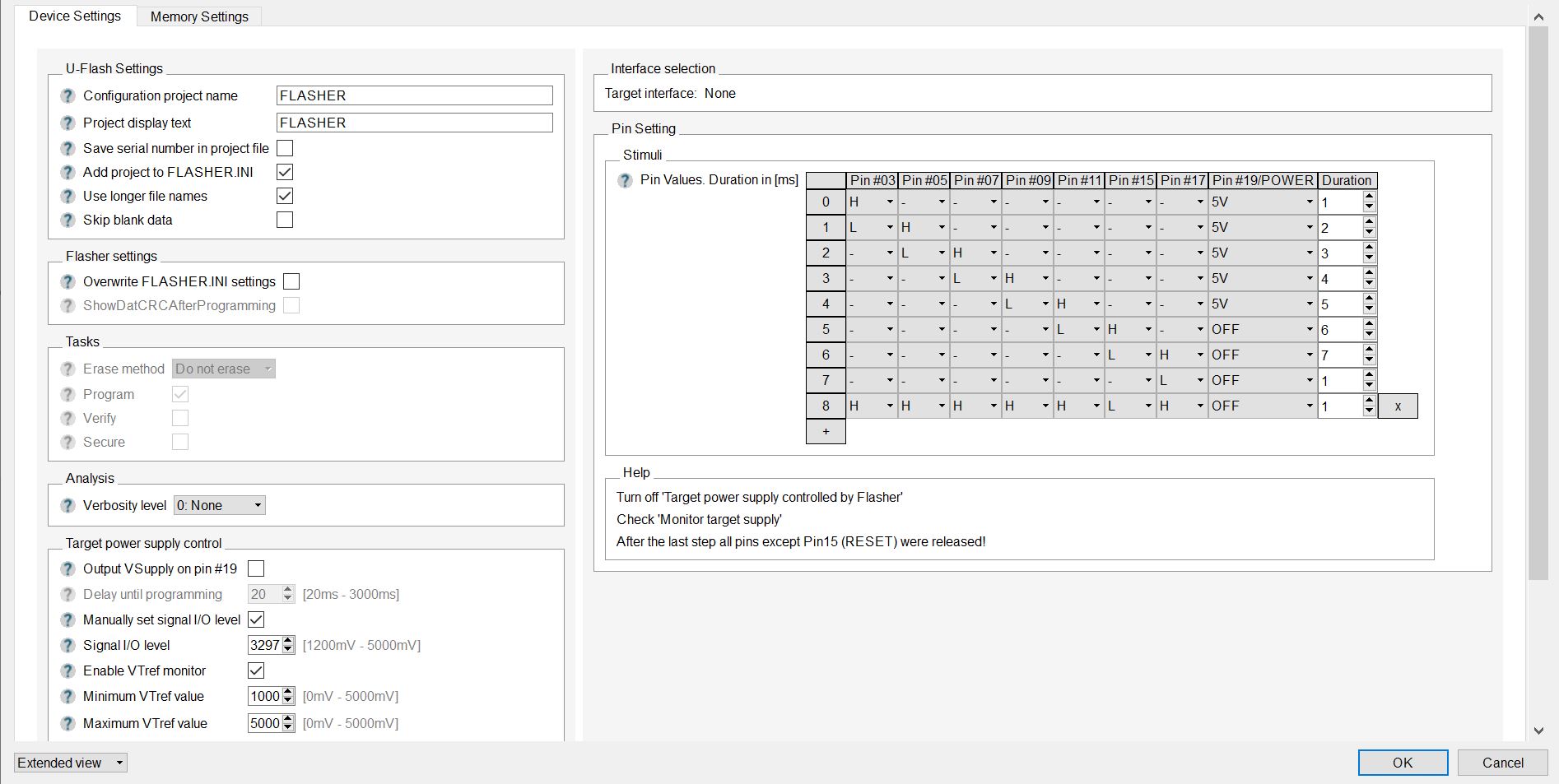Image resolution: width=1559 pixels, height=784 pixels.
Task: Click help icon for Output VSupply on pin #19
Action: click(68, 569)
